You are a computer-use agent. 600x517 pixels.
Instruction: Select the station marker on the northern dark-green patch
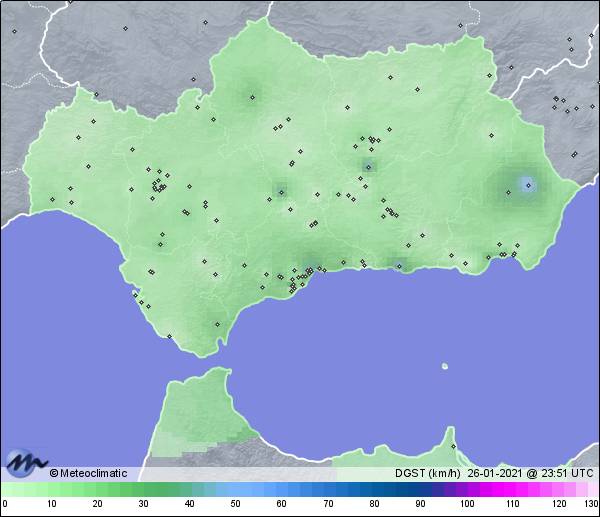253,98
